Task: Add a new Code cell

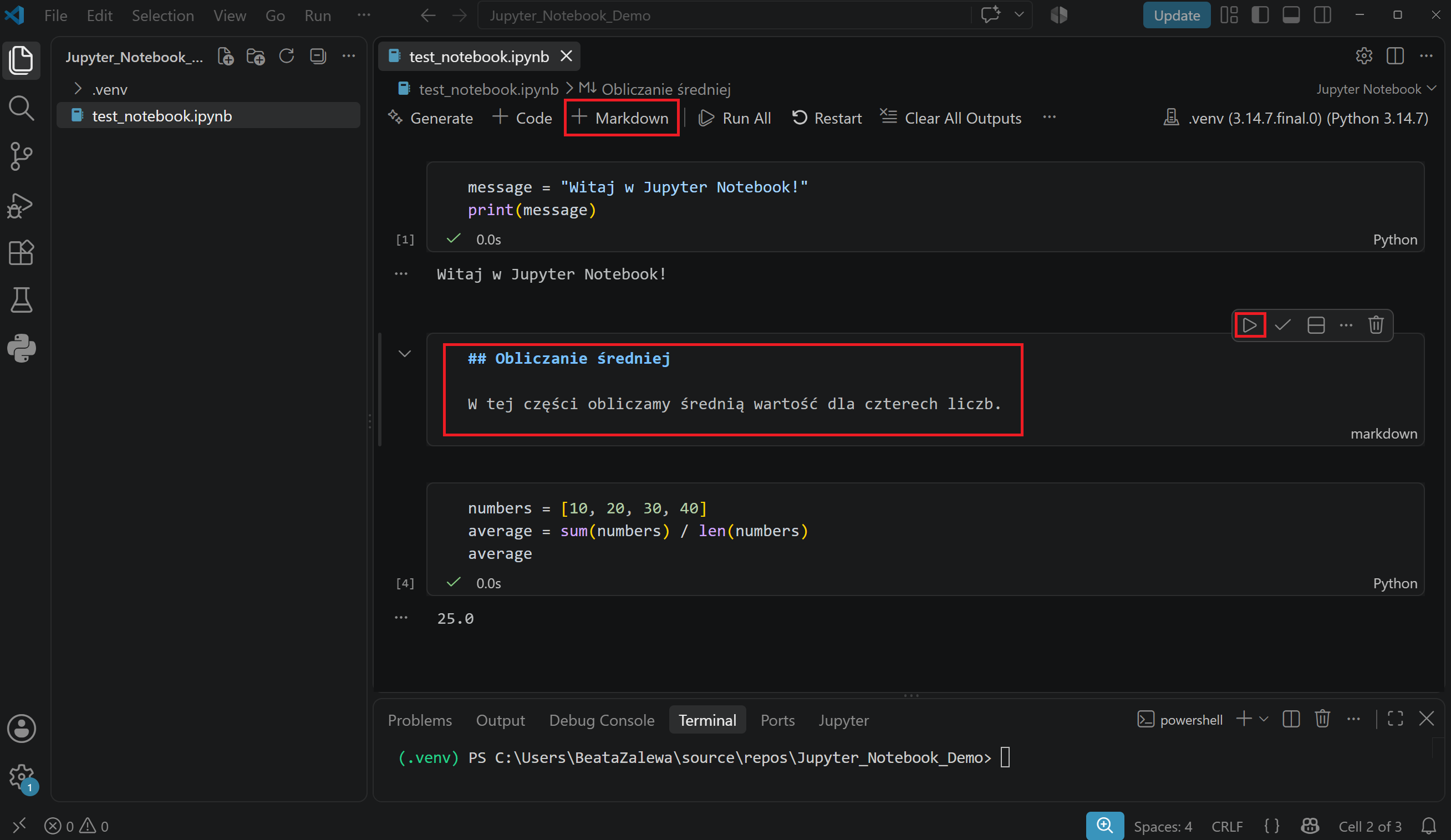Action: pos(522,118)
